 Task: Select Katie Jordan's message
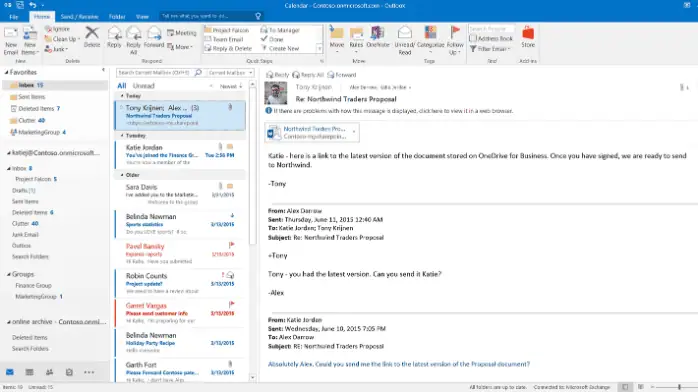[180, 154]
